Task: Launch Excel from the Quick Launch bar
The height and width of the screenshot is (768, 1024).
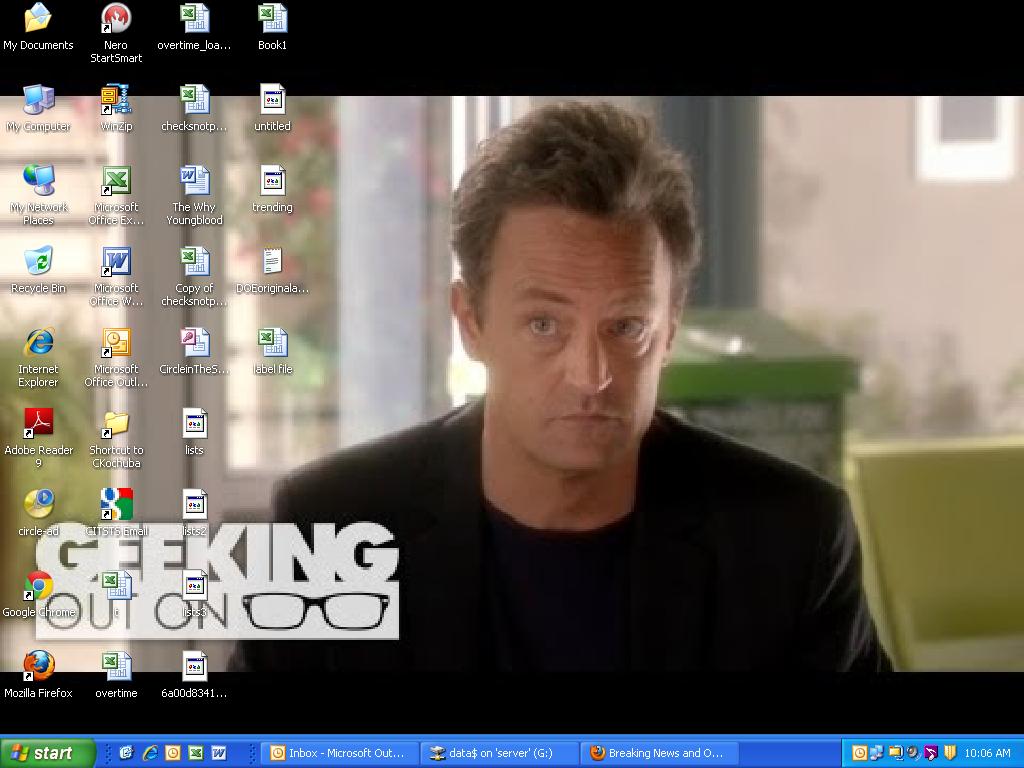Action: tap(196, 753)
